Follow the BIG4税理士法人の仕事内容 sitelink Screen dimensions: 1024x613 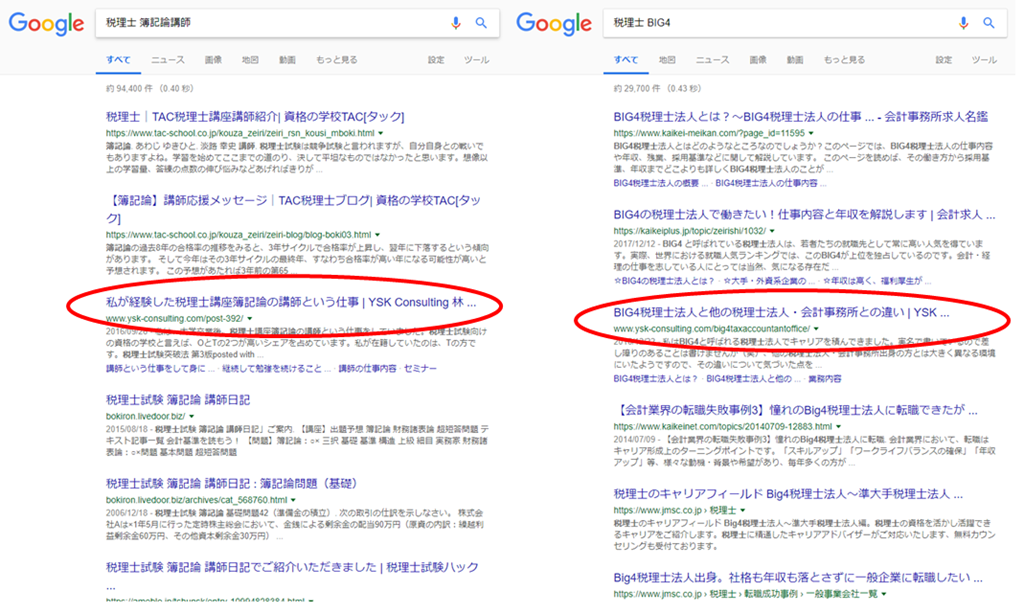(x=771, y=183)
